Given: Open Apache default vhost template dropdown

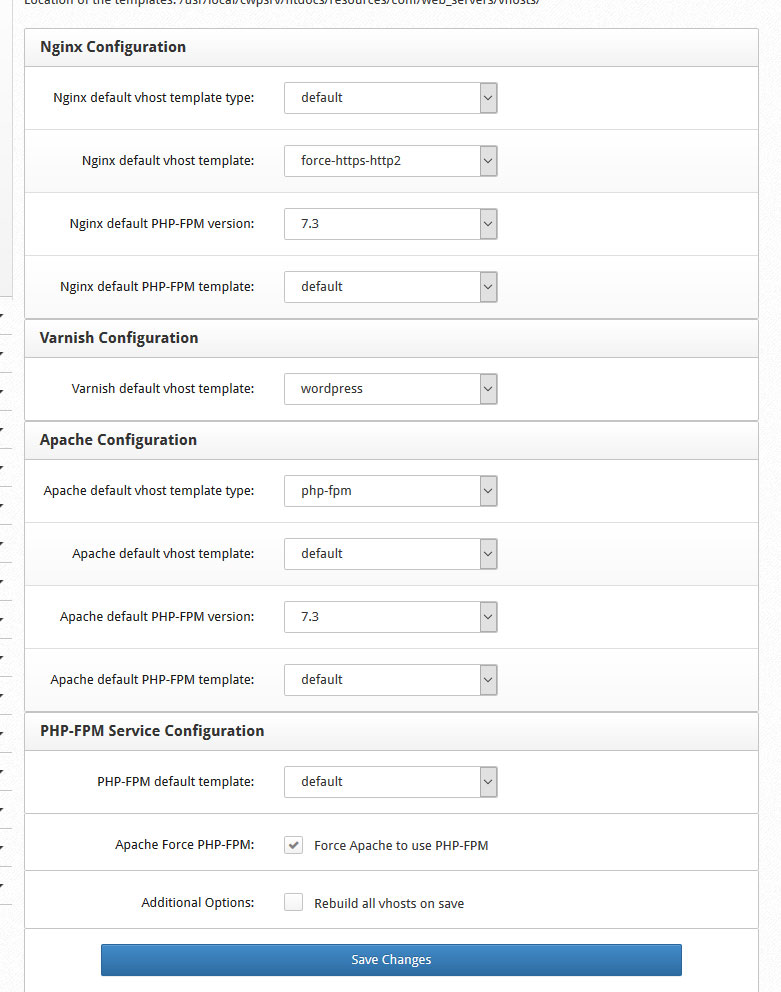Looking at the screenshot, I should tap(391, 554).
